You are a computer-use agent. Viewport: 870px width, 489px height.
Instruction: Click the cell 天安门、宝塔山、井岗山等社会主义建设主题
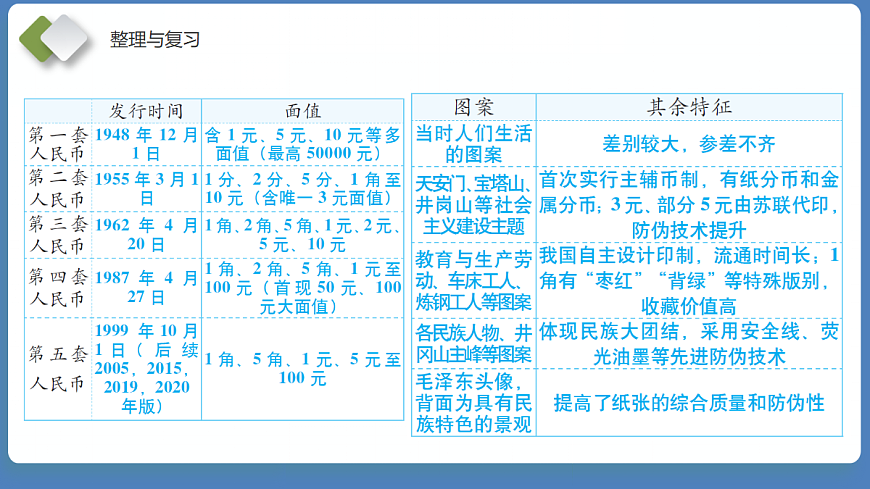point(474,205)
